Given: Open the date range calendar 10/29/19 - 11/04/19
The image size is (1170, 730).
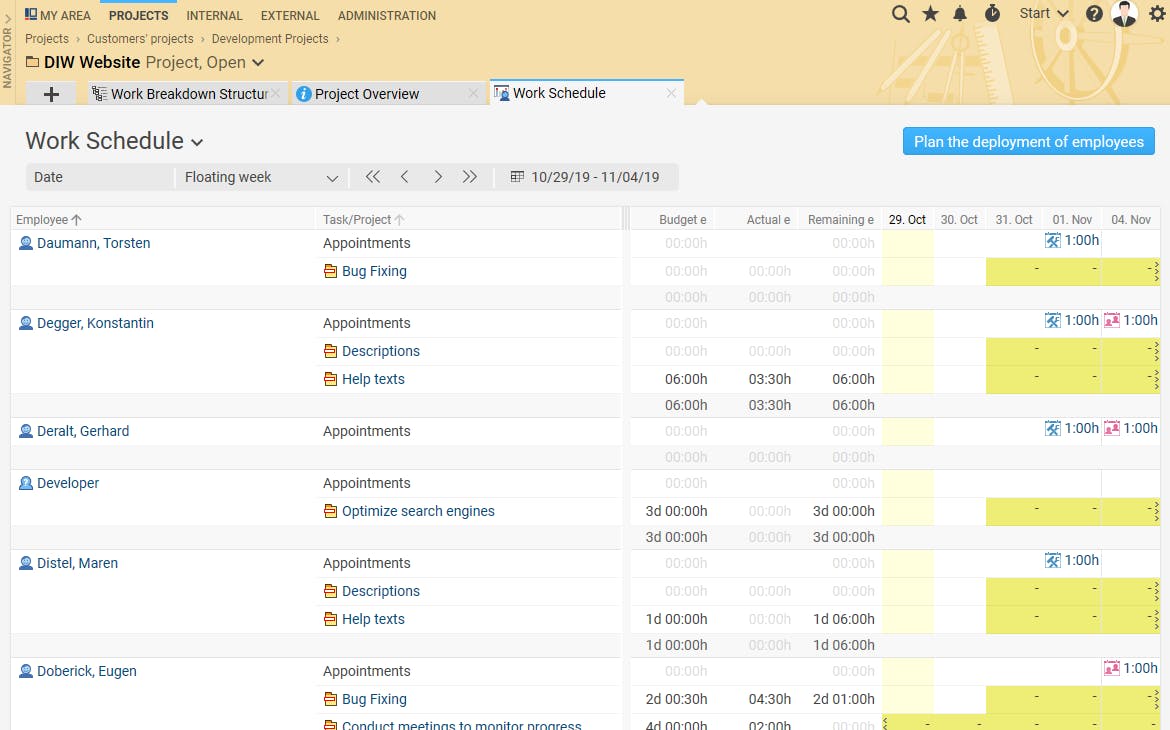Looking at the screenshot, I should pos(586,178).
